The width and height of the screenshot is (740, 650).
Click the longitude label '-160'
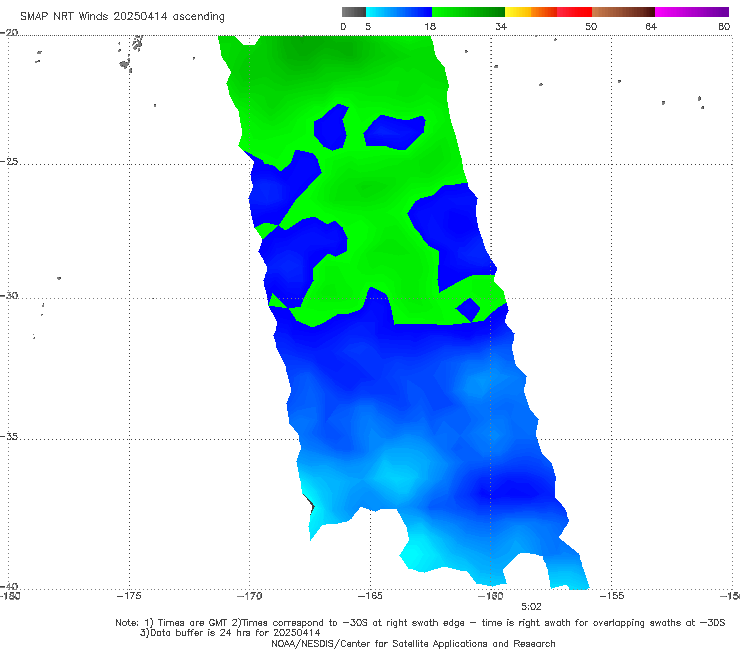pyautogui.click(x=491, y=596)
